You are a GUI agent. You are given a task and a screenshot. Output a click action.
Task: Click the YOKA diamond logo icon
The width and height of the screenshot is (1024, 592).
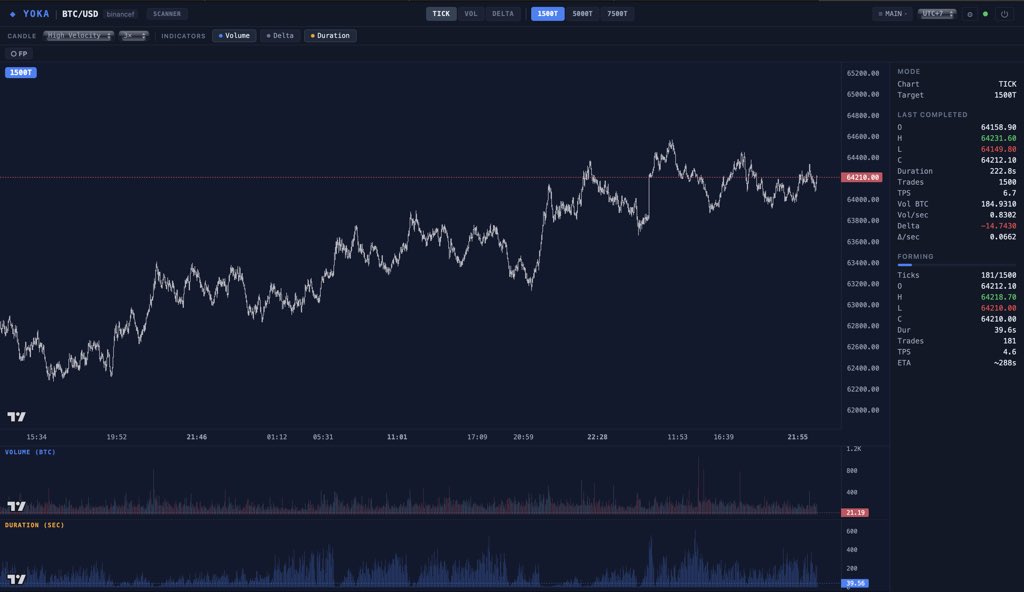(12, 14)
